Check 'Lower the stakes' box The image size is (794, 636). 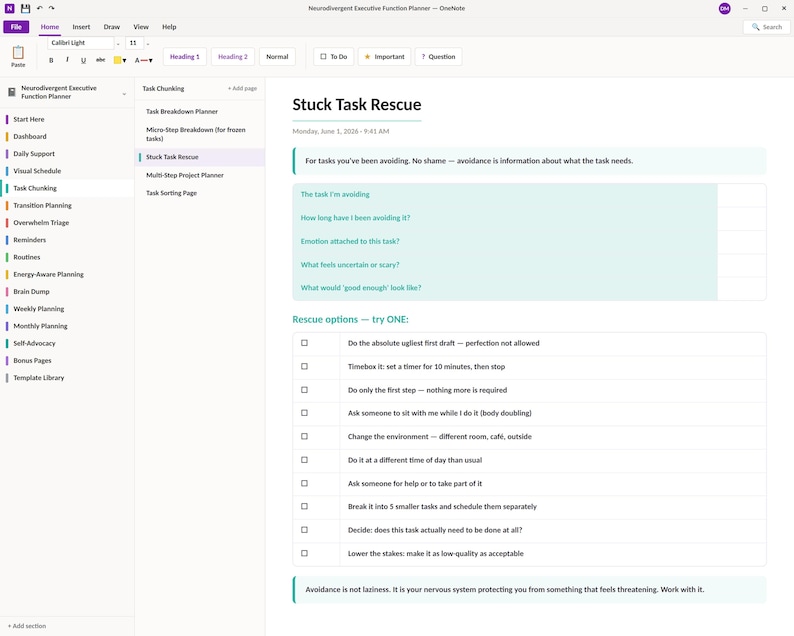click(x=304, y=553)
